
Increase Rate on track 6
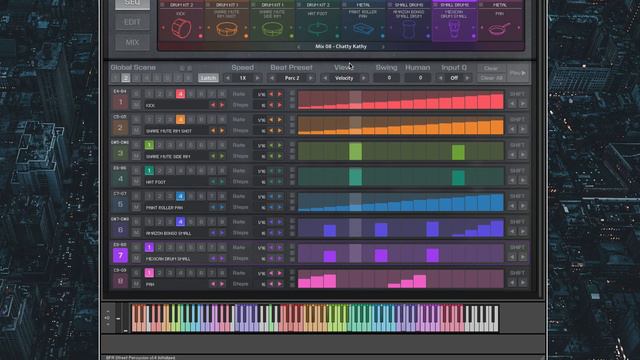[x=280, y=222]
